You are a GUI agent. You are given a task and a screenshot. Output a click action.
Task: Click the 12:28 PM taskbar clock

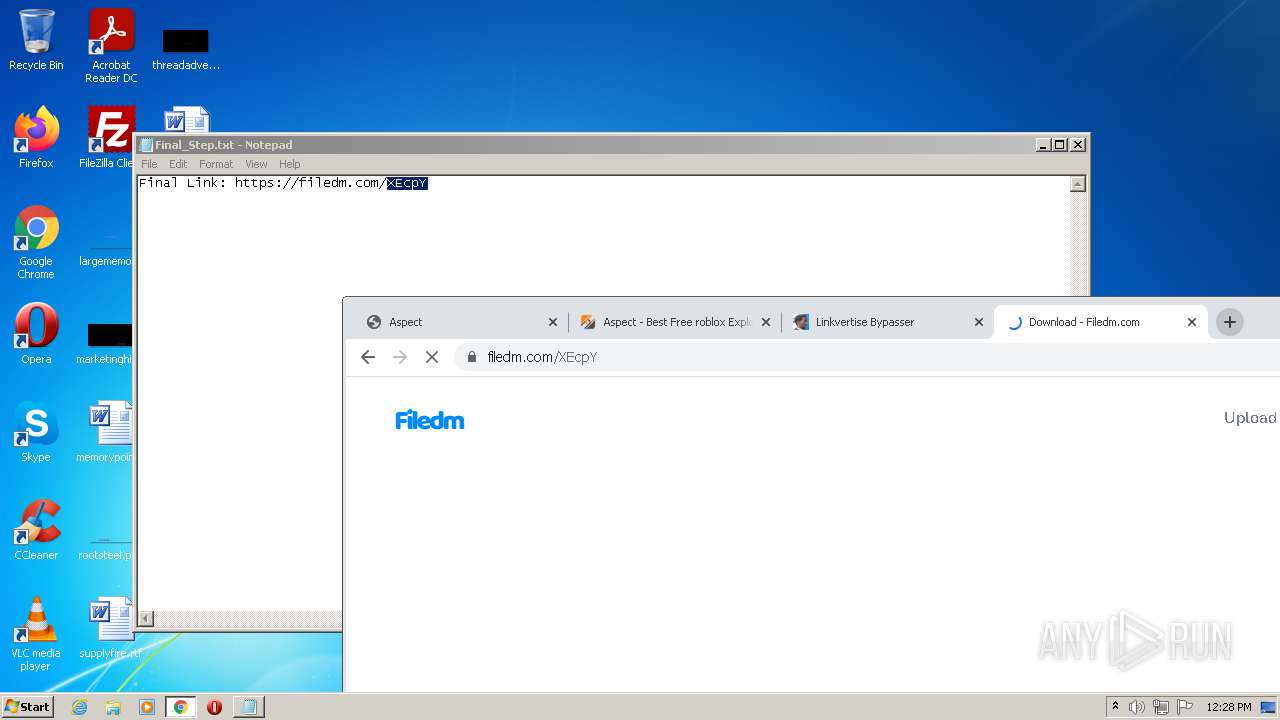pos(1228,707)
